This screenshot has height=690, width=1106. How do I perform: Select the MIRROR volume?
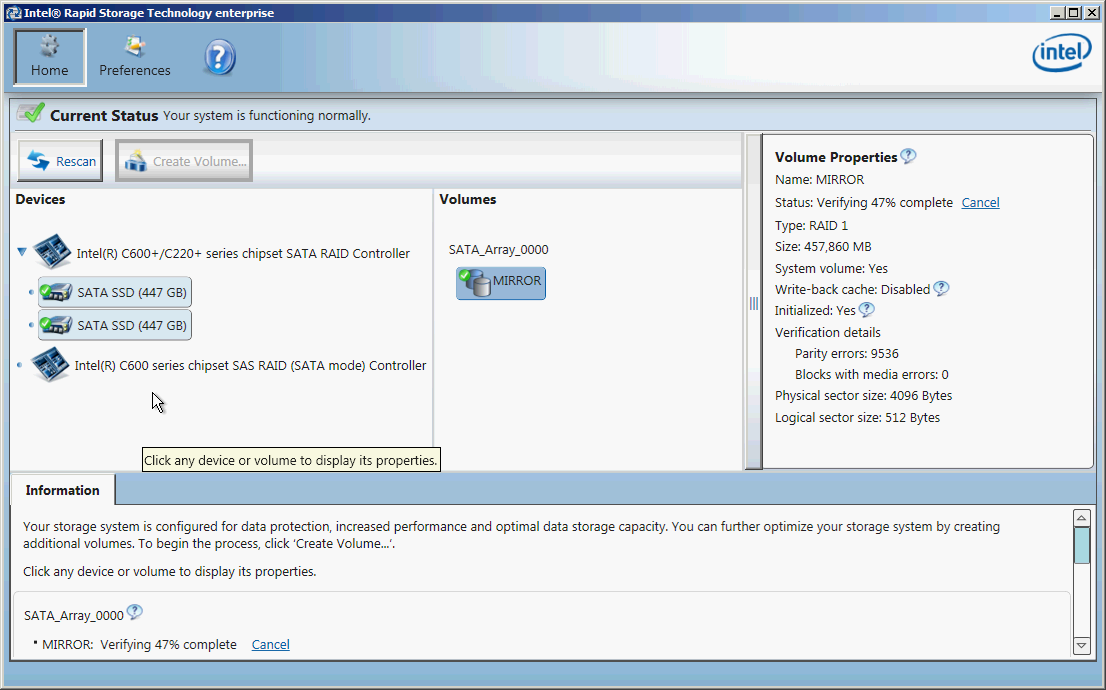(501, 283)
